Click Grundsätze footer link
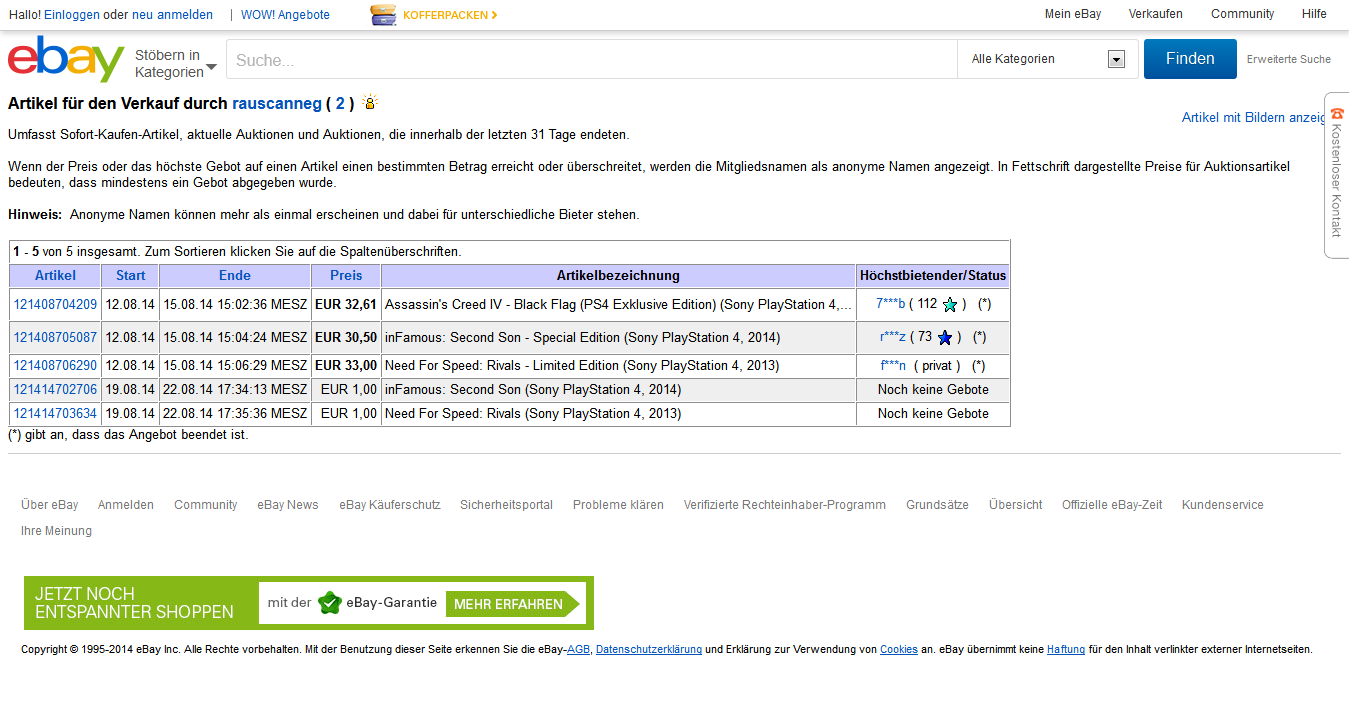The height and width of the screenshot is (708, 1349). click(937, 505)
